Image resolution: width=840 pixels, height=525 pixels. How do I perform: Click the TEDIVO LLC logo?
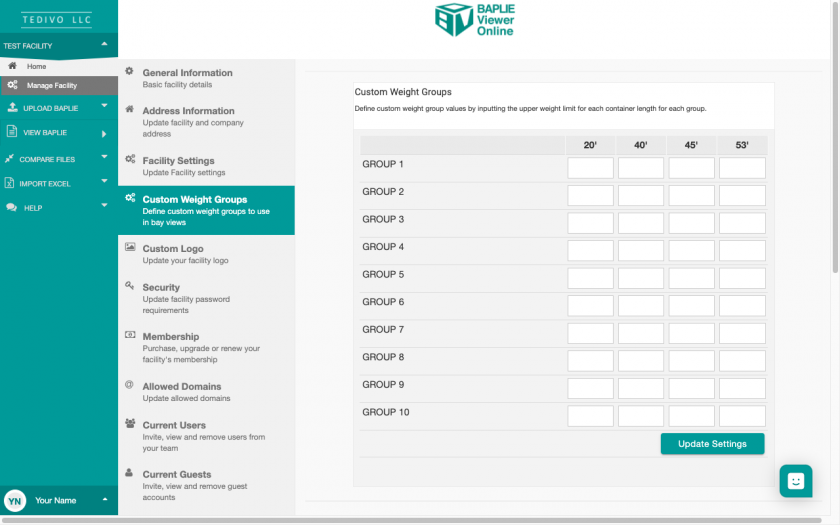click(57, 20)
